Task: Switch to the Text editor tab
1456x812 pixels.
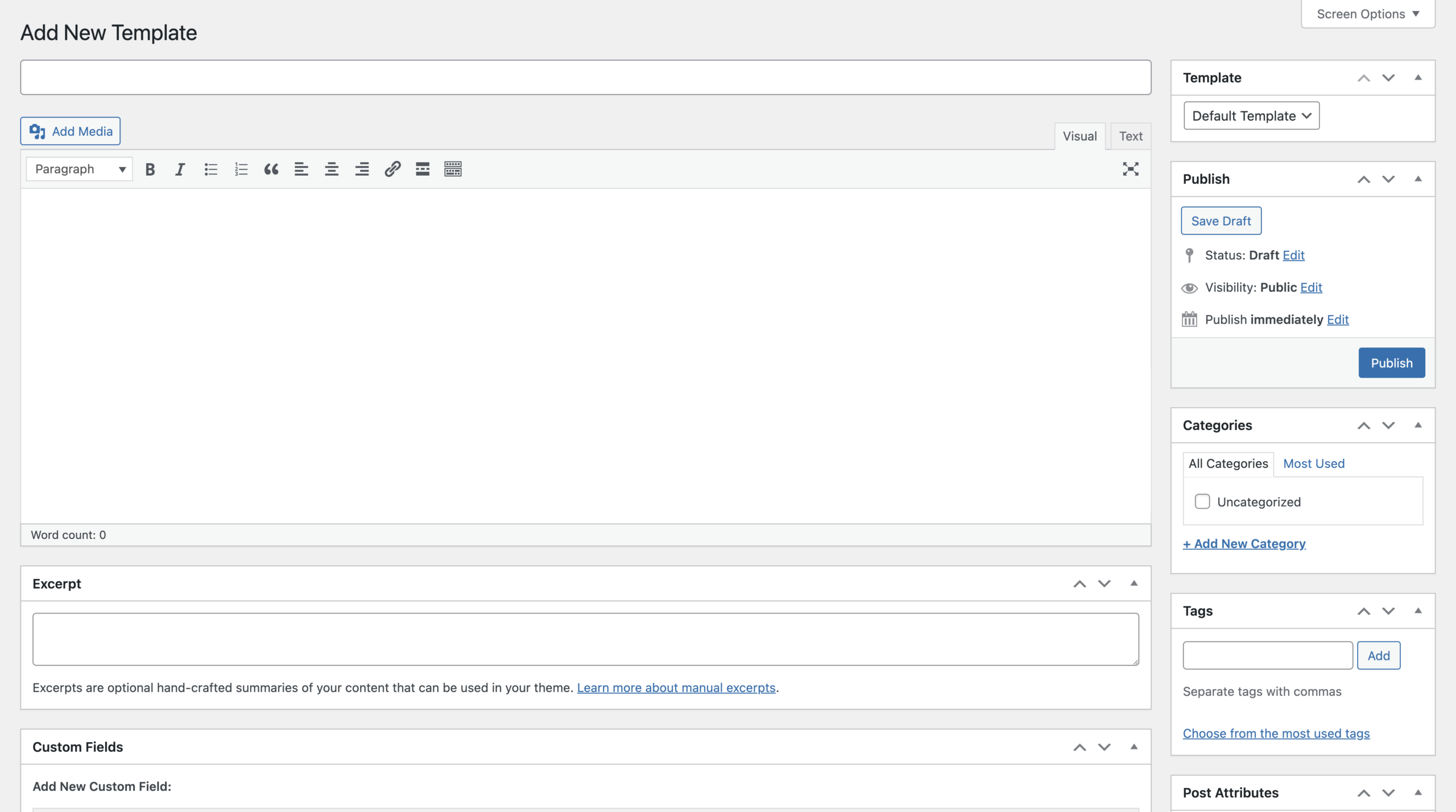Action: click(x=1131, y=136)
